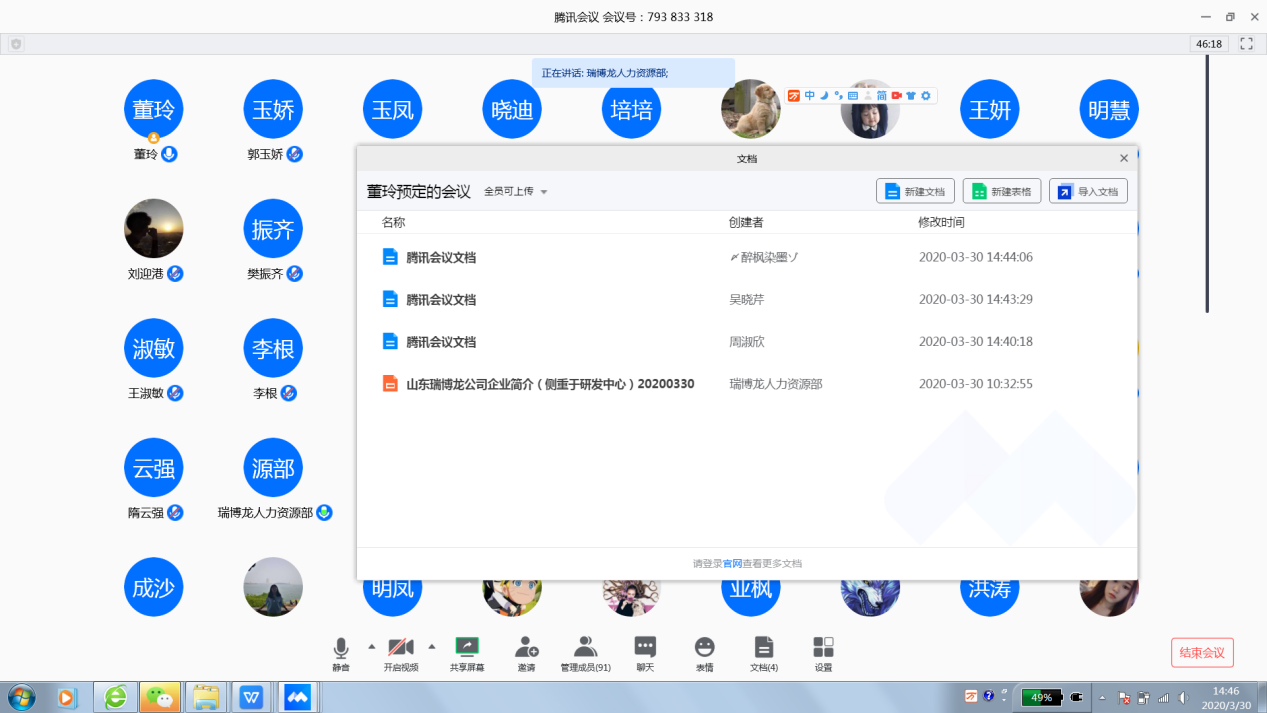Open the 表情 emoji picker
Viewport: 1267px width, 713px height.
pos(705,653)
